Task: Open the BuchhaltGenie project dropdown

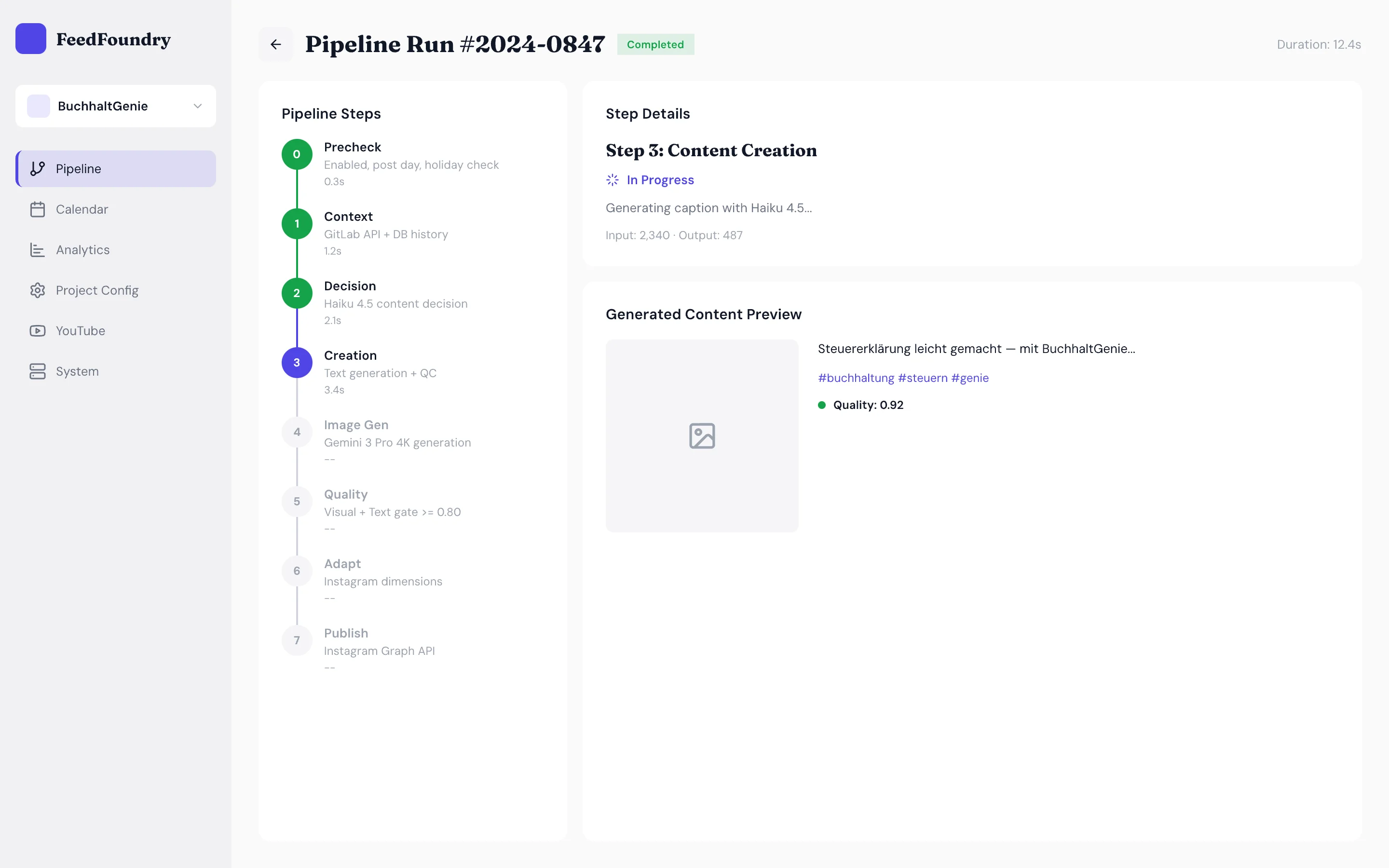Action: coord(115,106)
